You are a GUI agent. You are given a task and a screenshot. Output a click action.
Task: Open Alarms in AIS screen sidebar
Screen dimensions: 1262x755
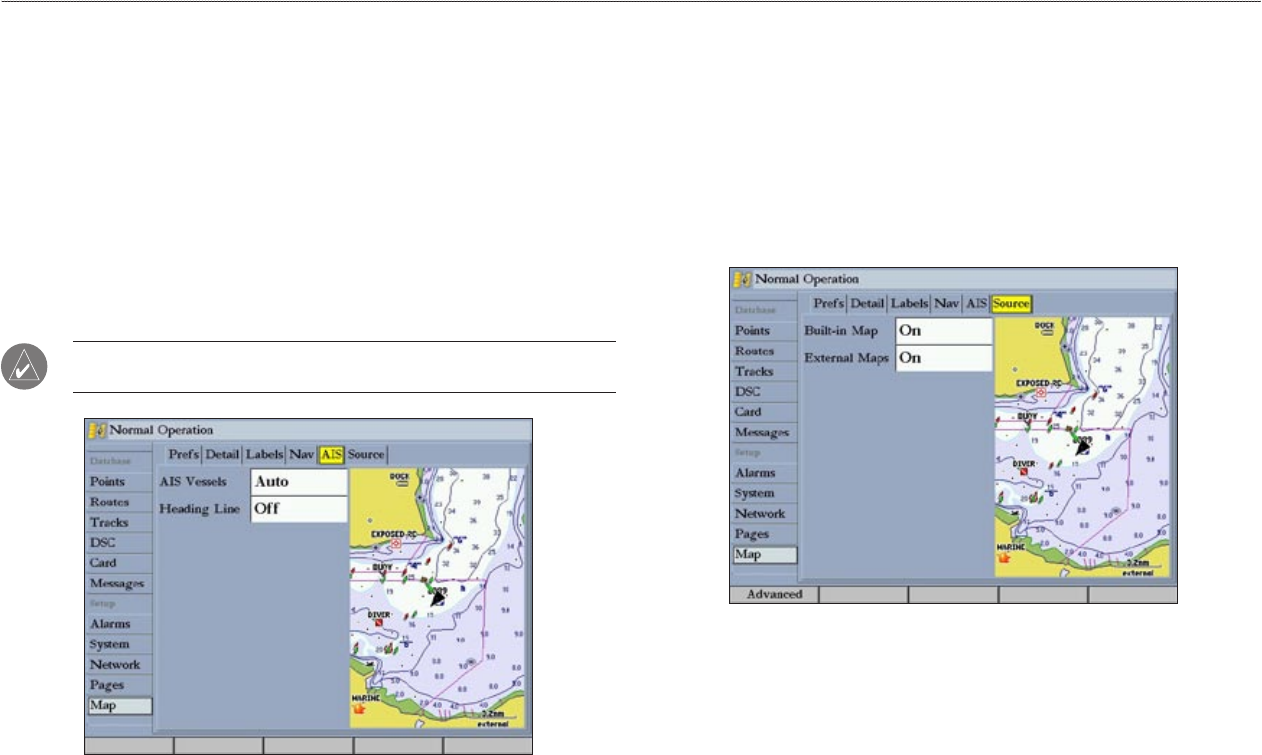119,624
